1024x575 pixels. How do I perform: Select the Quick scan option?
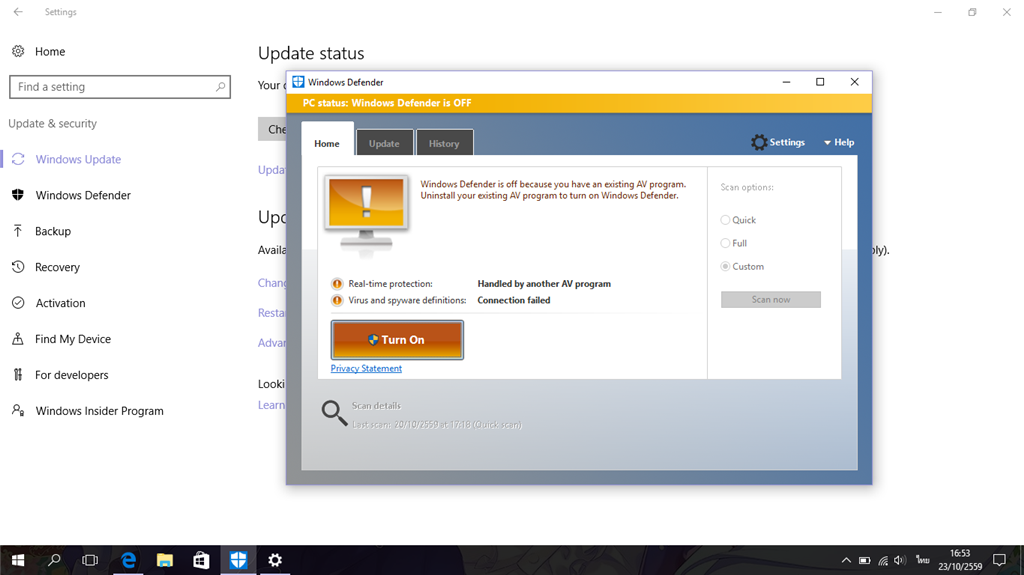[738, 220]
